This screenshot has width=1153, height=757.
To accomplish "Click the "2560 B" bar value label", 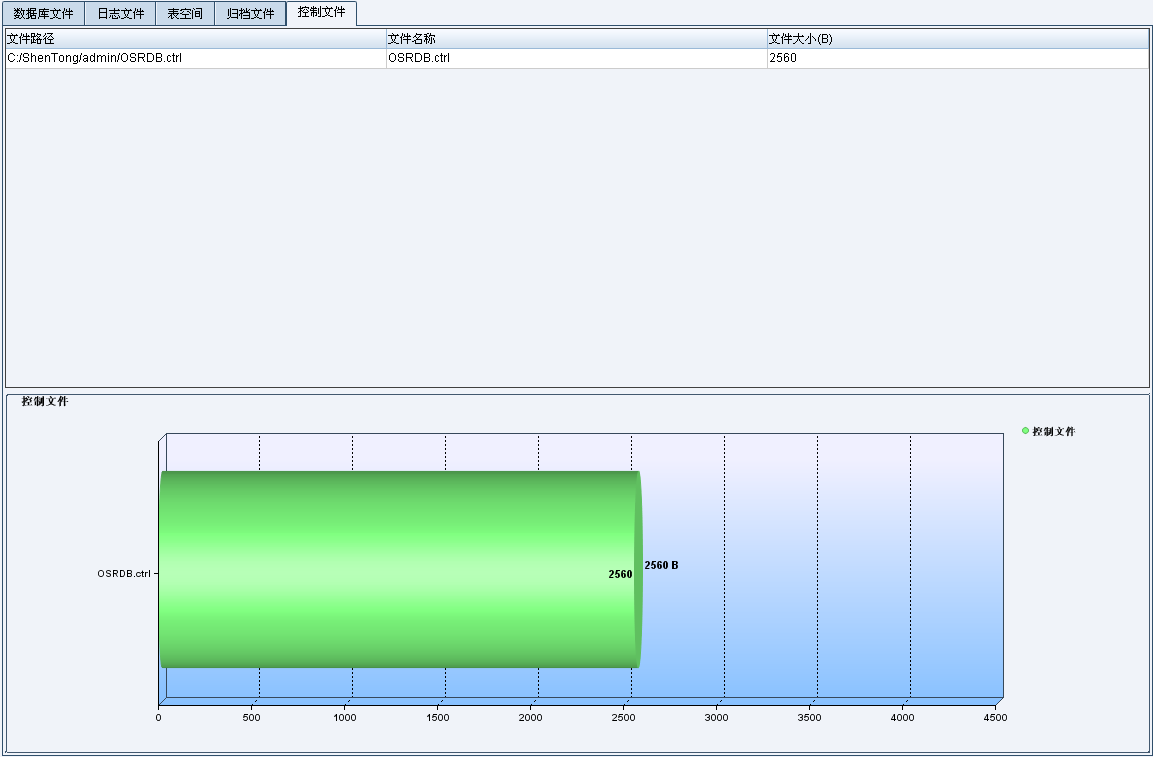I will pos(661,565).
